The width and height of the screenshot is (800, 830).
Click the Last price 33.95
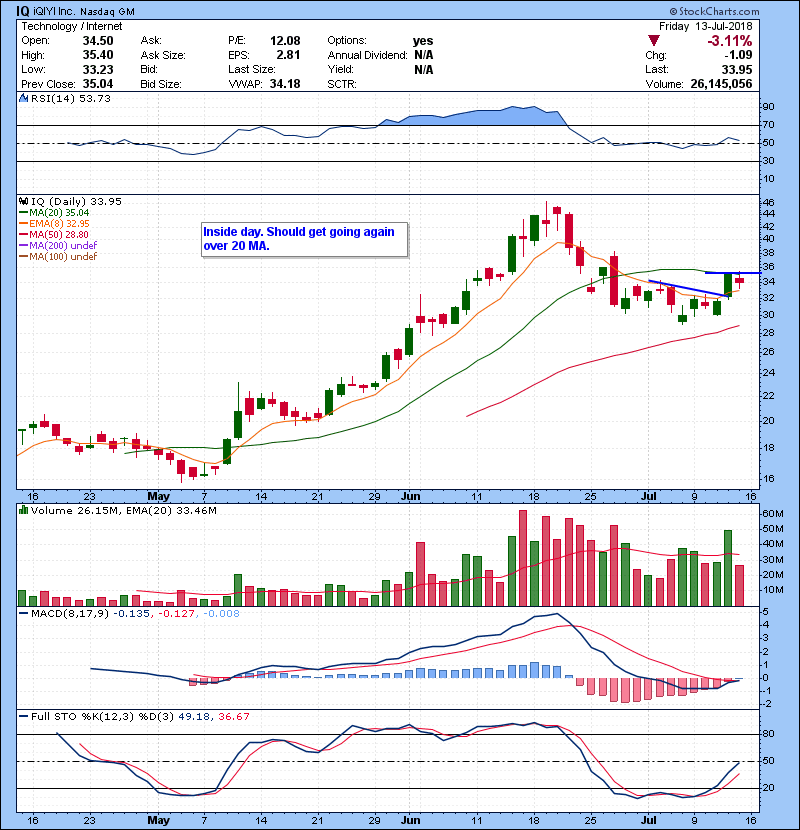coord(736,69)
